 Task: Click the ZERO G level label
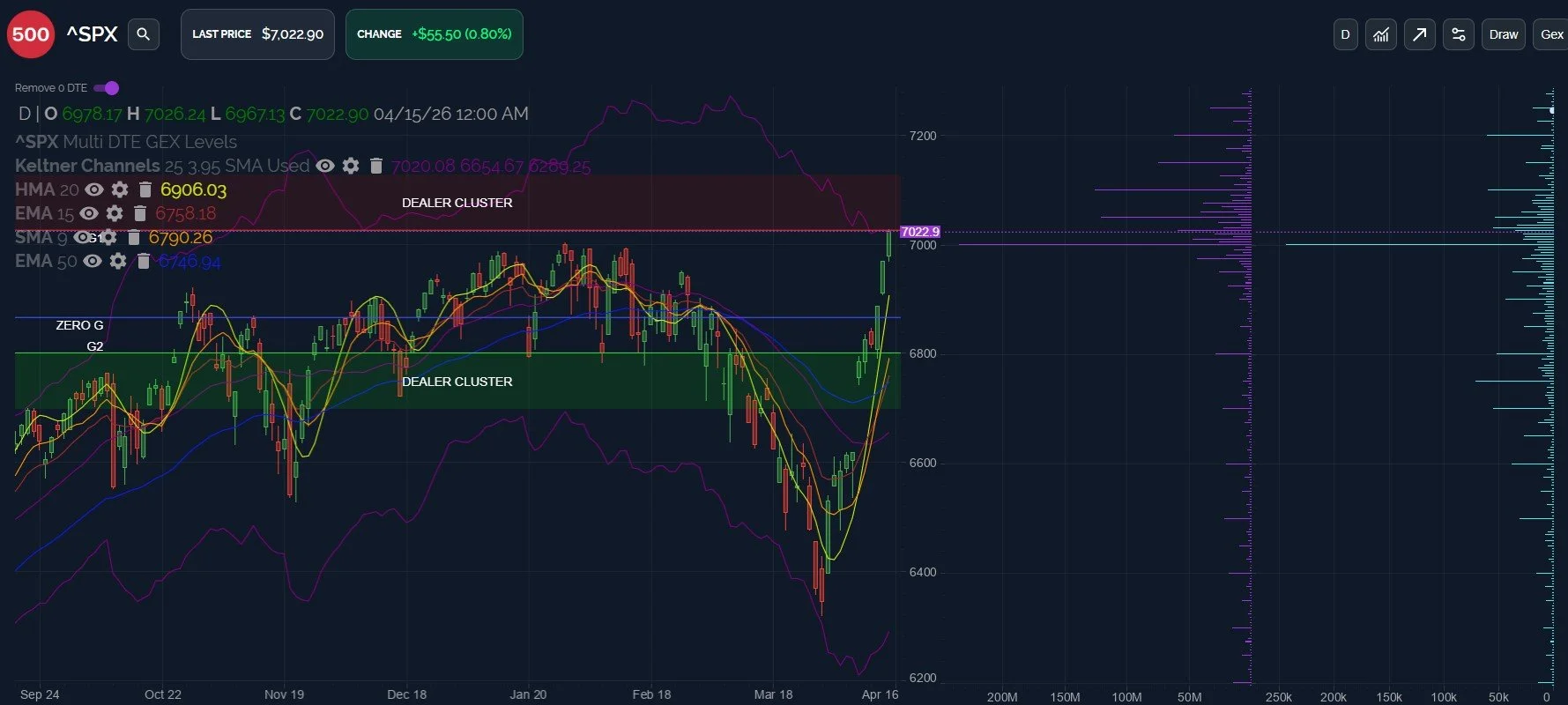(79, 325)
